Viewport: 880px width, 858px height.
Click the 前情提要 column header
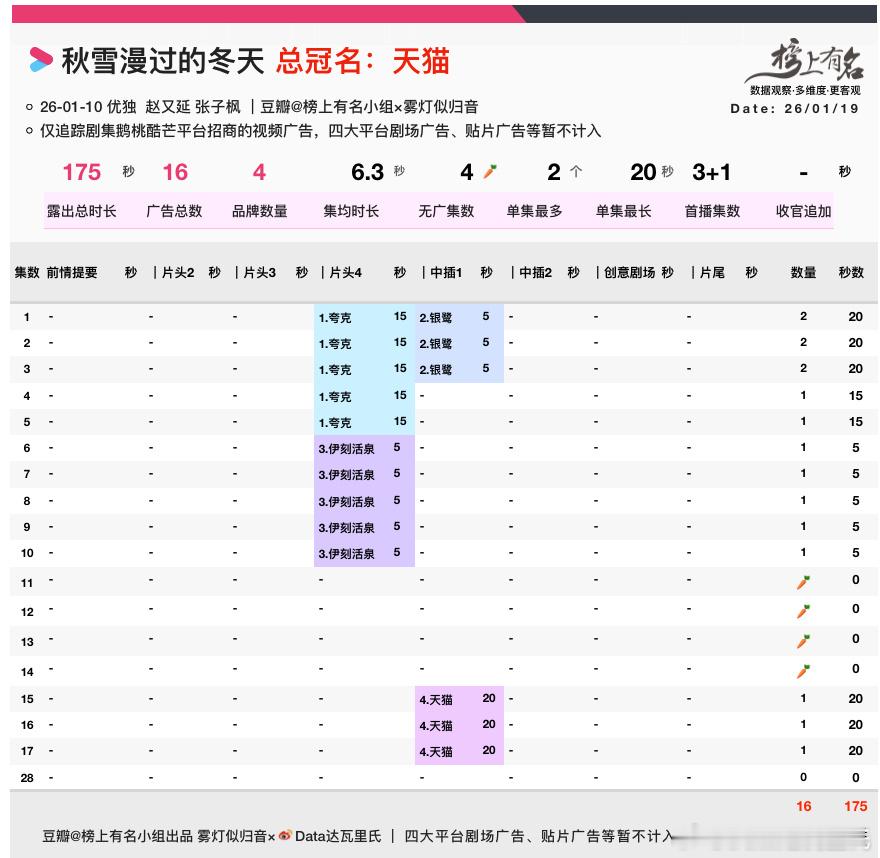[72, 272]
